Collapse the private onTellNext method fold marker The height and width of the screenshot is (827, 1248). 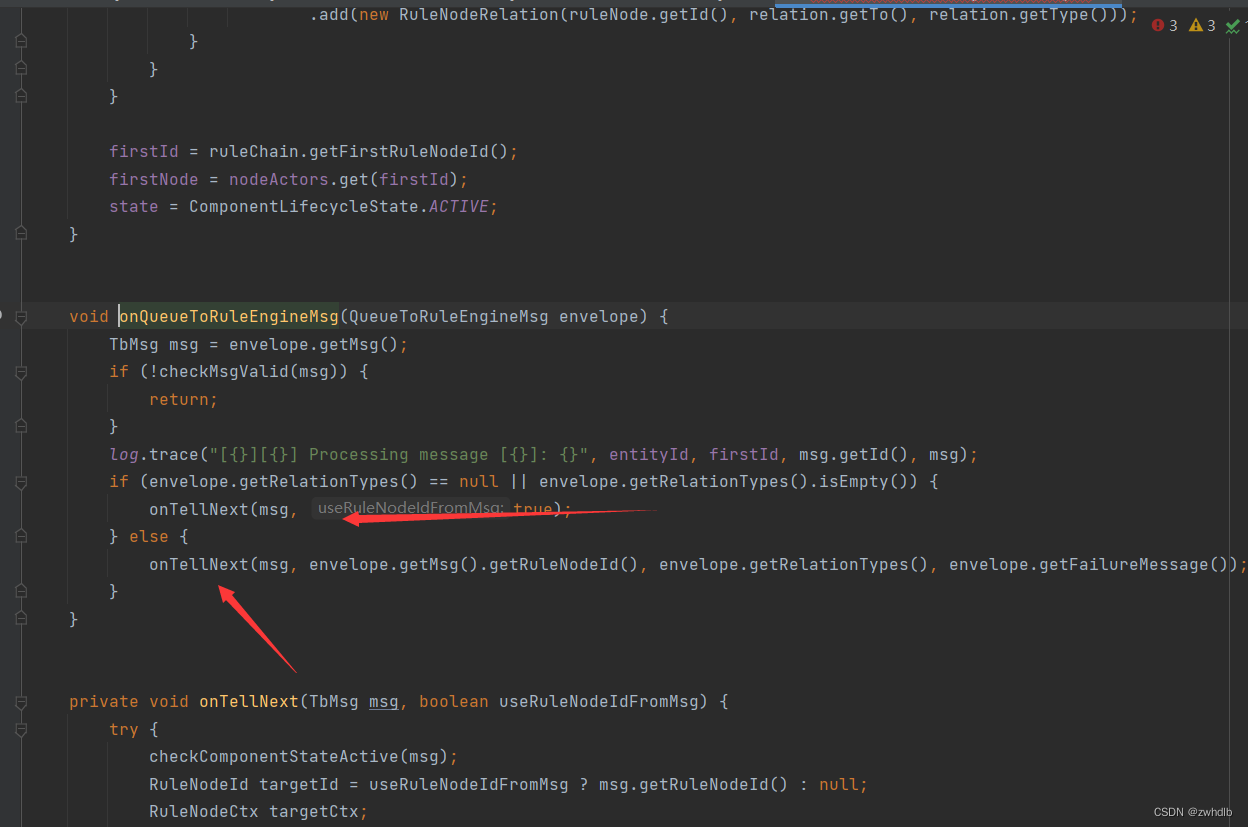(x=21, y=702)
